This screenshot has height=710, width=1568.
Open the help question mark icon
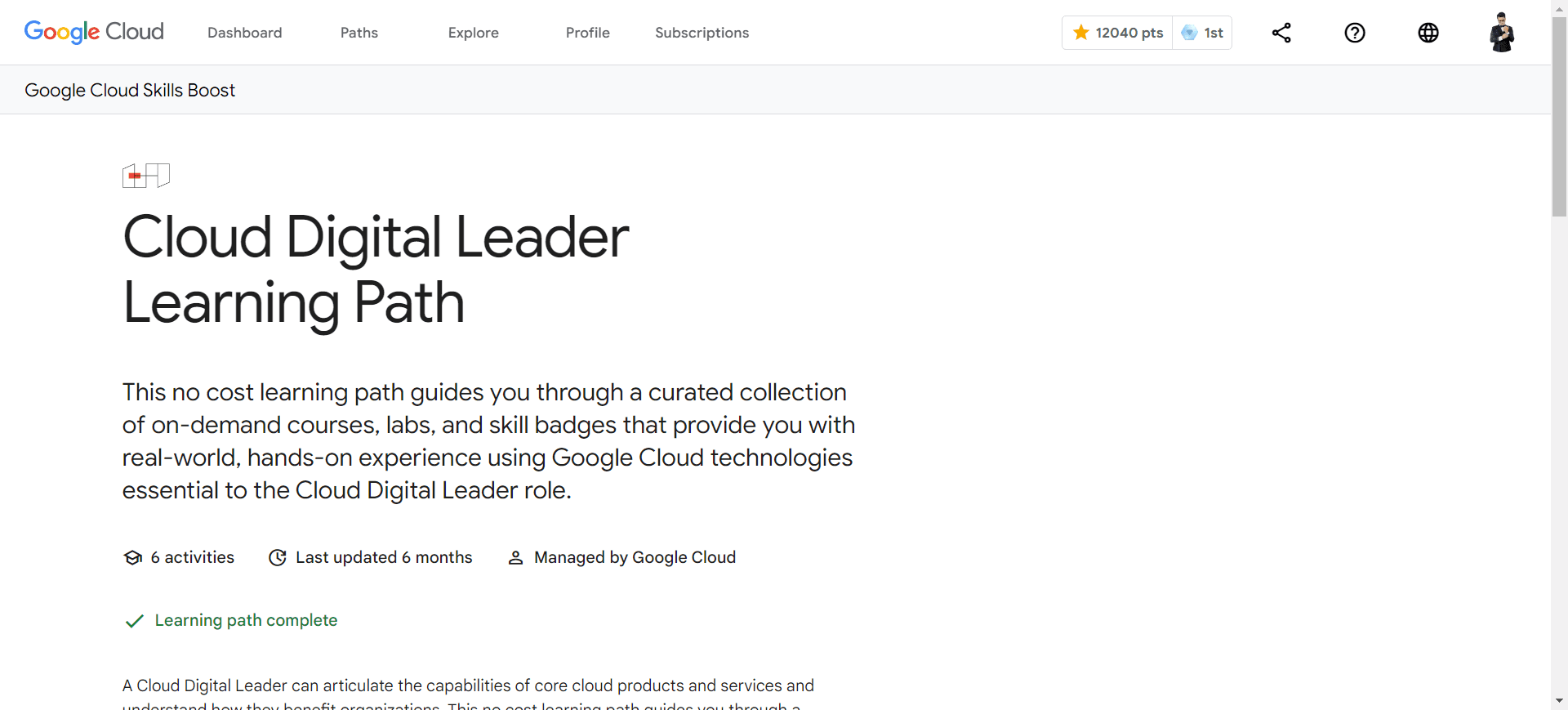1355,33
